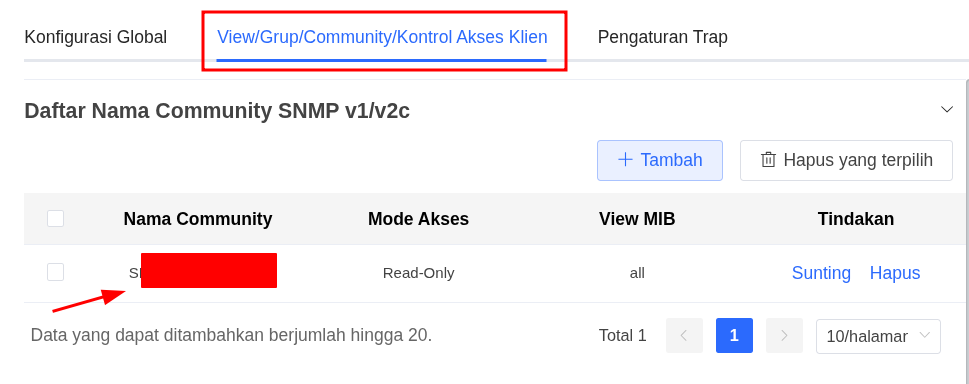Viewport: 969px width, 384px height.
Task: Tick the select-all checkbox in table header
Action: click(x=56, y=218)
